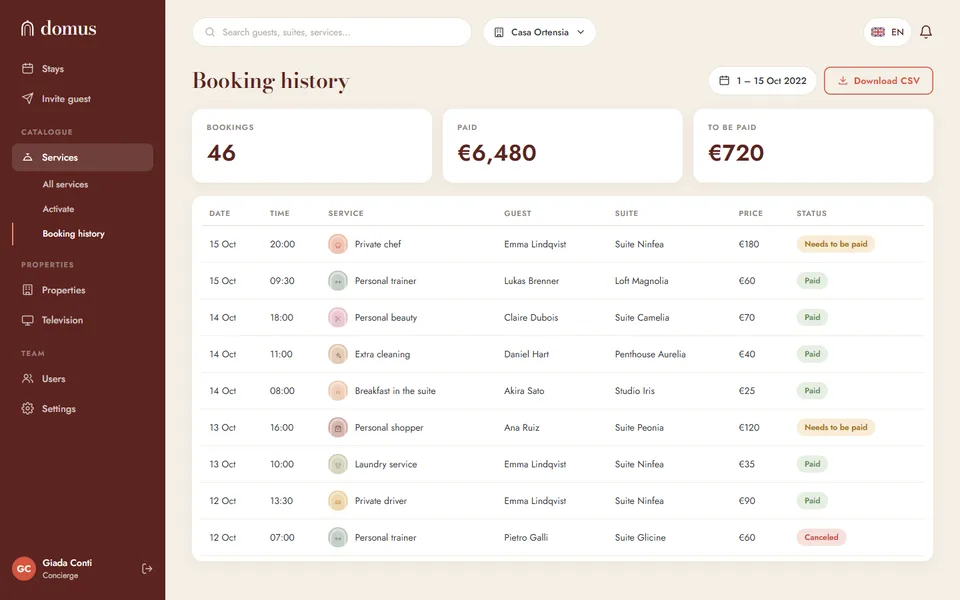Click guest name Claire Dubois

coord(531,318)
